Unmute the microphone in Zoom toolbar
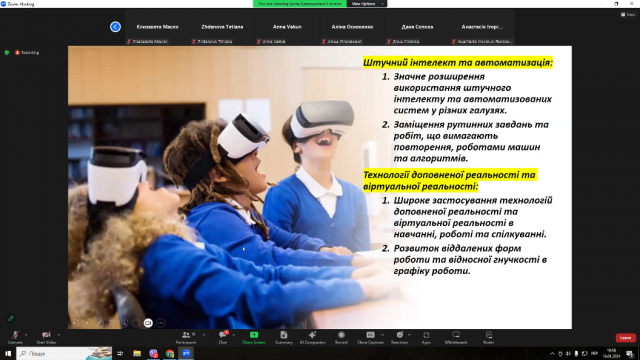This screenshot has height=360, width=640. tap(15, 337)
